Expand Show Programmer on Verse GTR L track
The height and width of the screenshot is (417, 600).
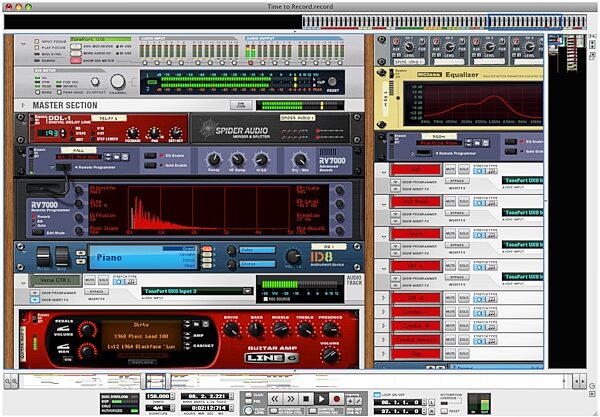tap(35, 293)
